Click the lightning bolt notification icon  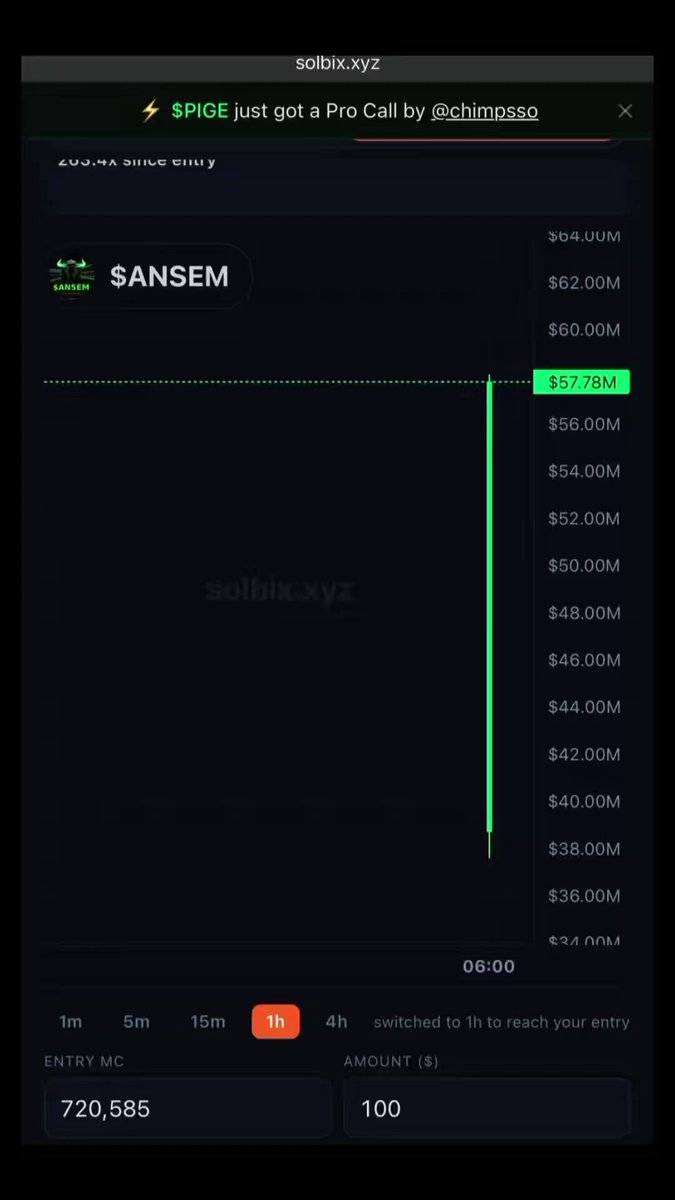[150, 111]
